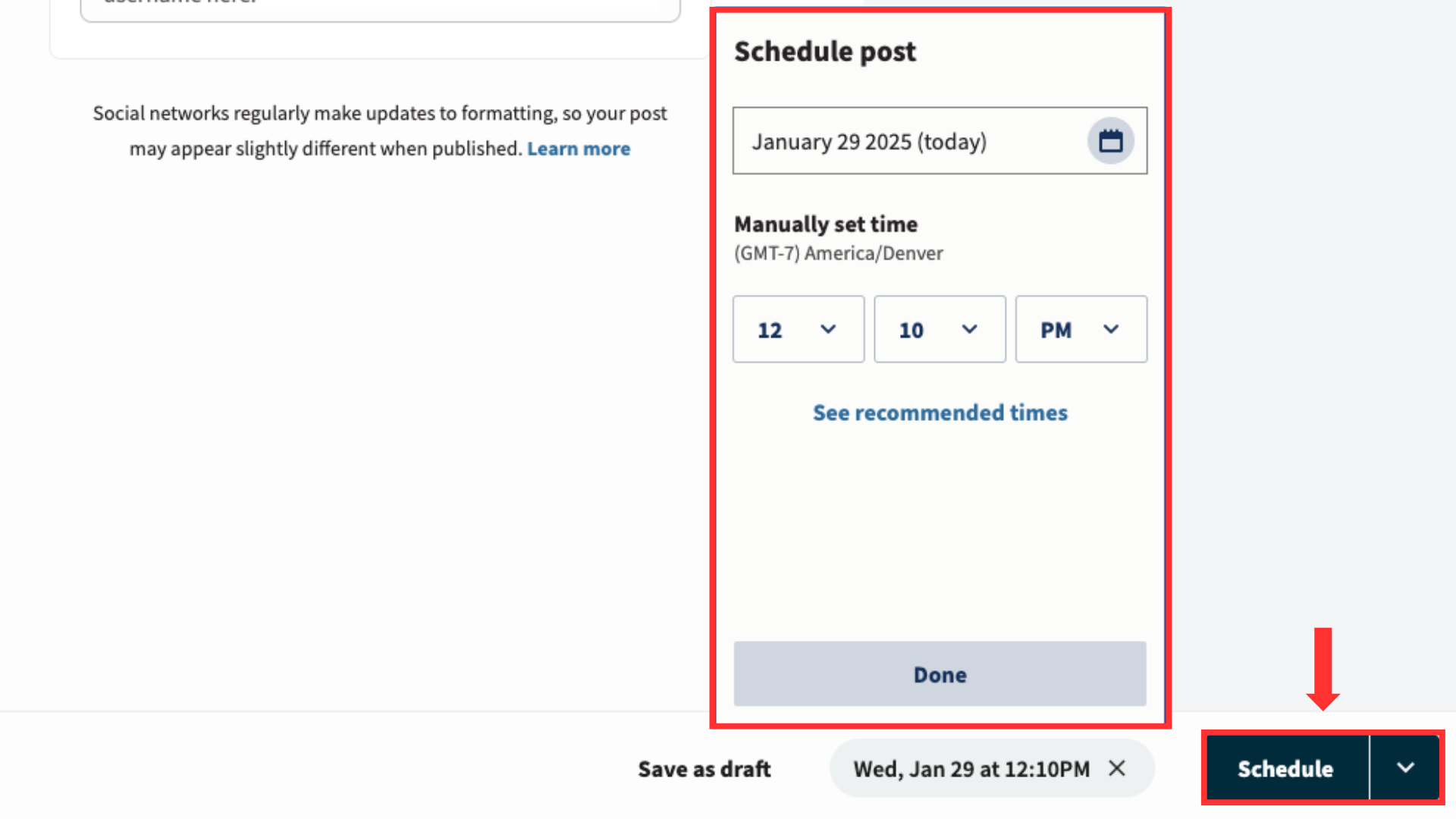Expand the arrow beside Schedule button
This screenshot has height=819, width=1456.
tap(1404, 767)
